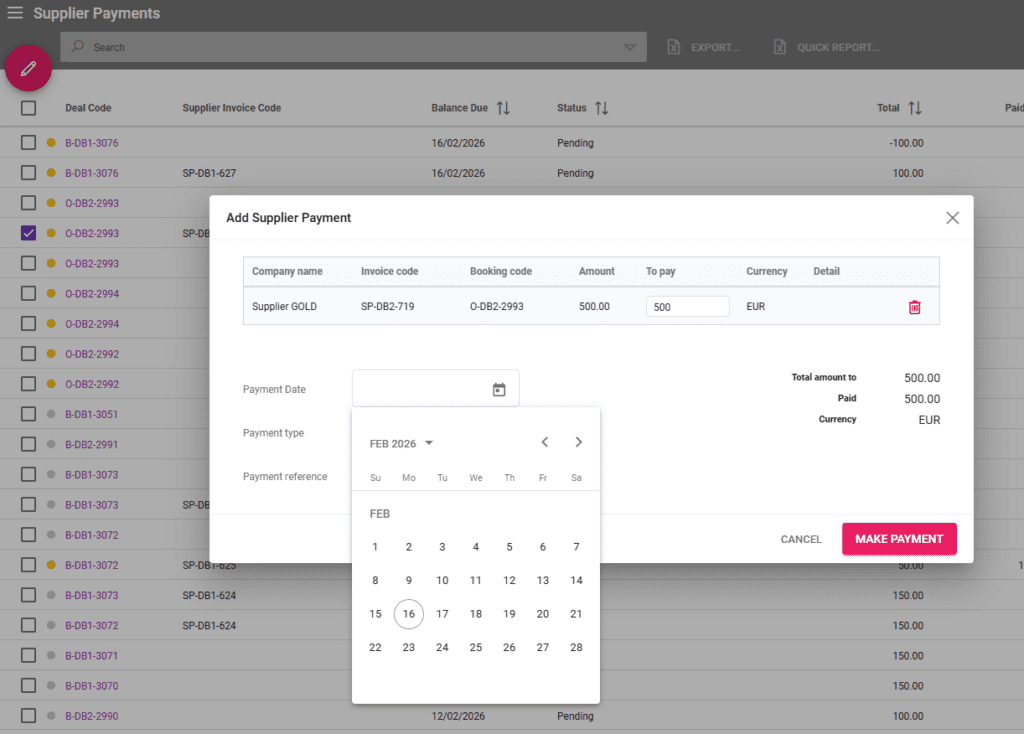Delete the SP-DB2-719 payment row

click(914, 307)
